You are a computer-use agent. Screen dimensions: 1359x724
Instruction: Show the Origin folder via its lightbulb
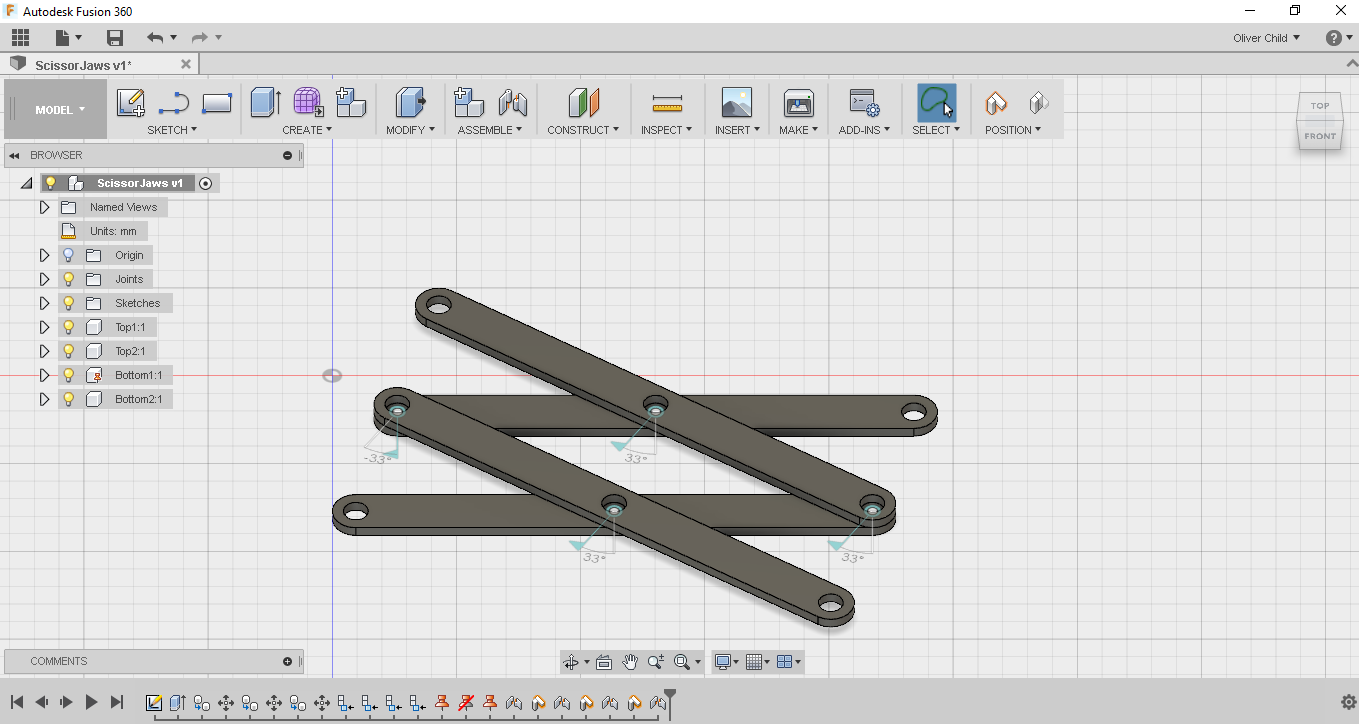[69, 255]
